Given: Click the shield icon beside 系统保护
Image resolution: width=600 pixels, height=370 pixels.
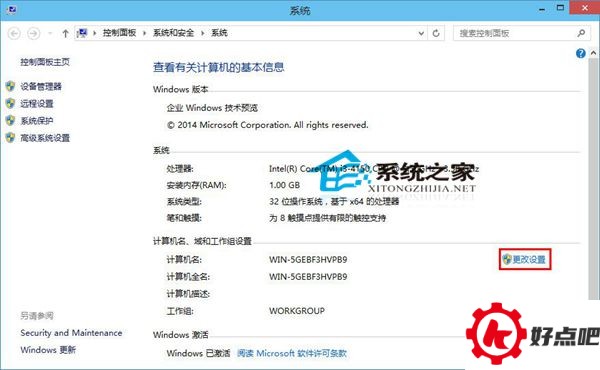Looking at the screenshot, I should click(10, 121).
